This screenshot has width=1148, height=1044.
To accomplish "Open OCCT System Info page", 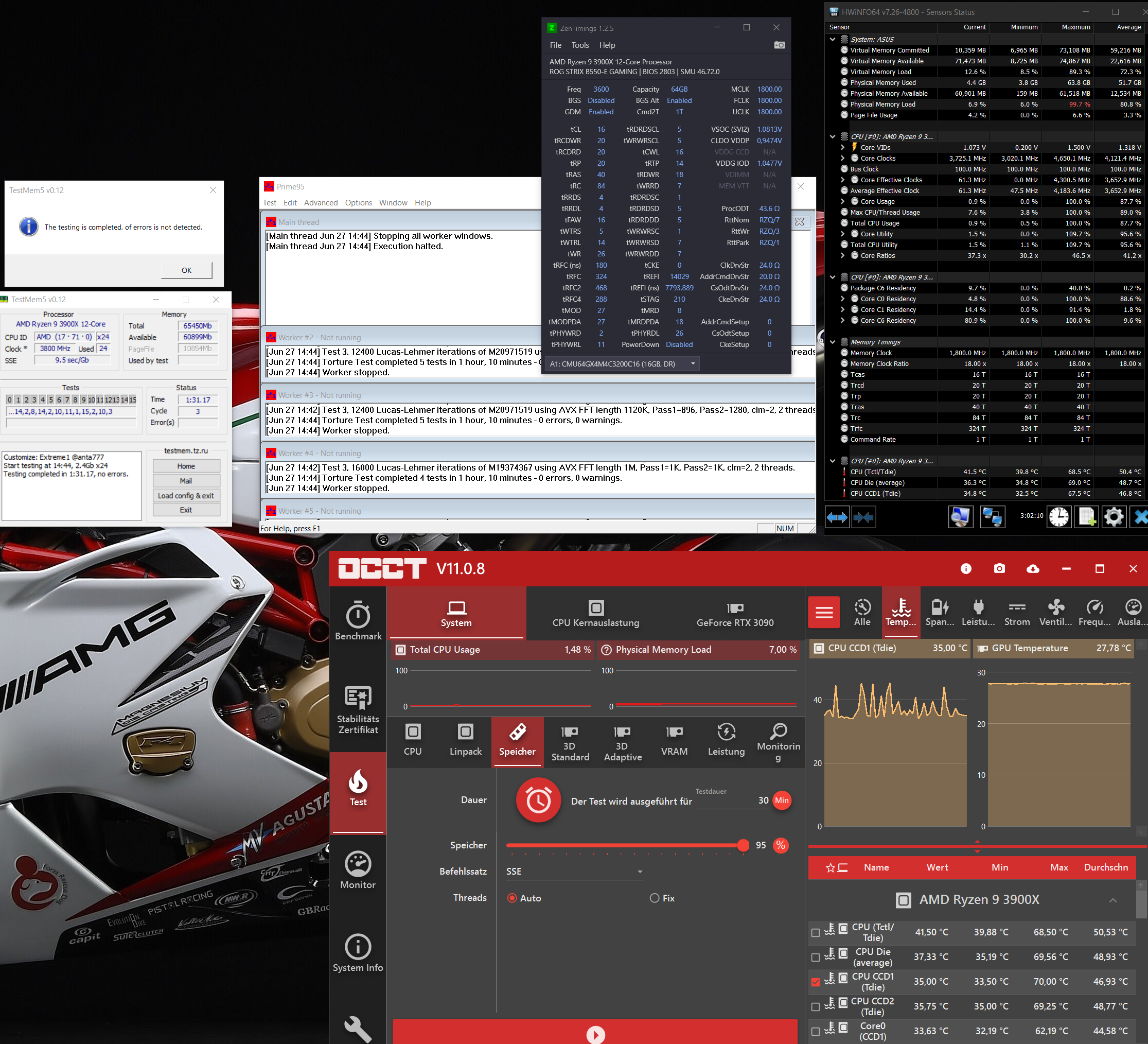I will pos(358,953).
